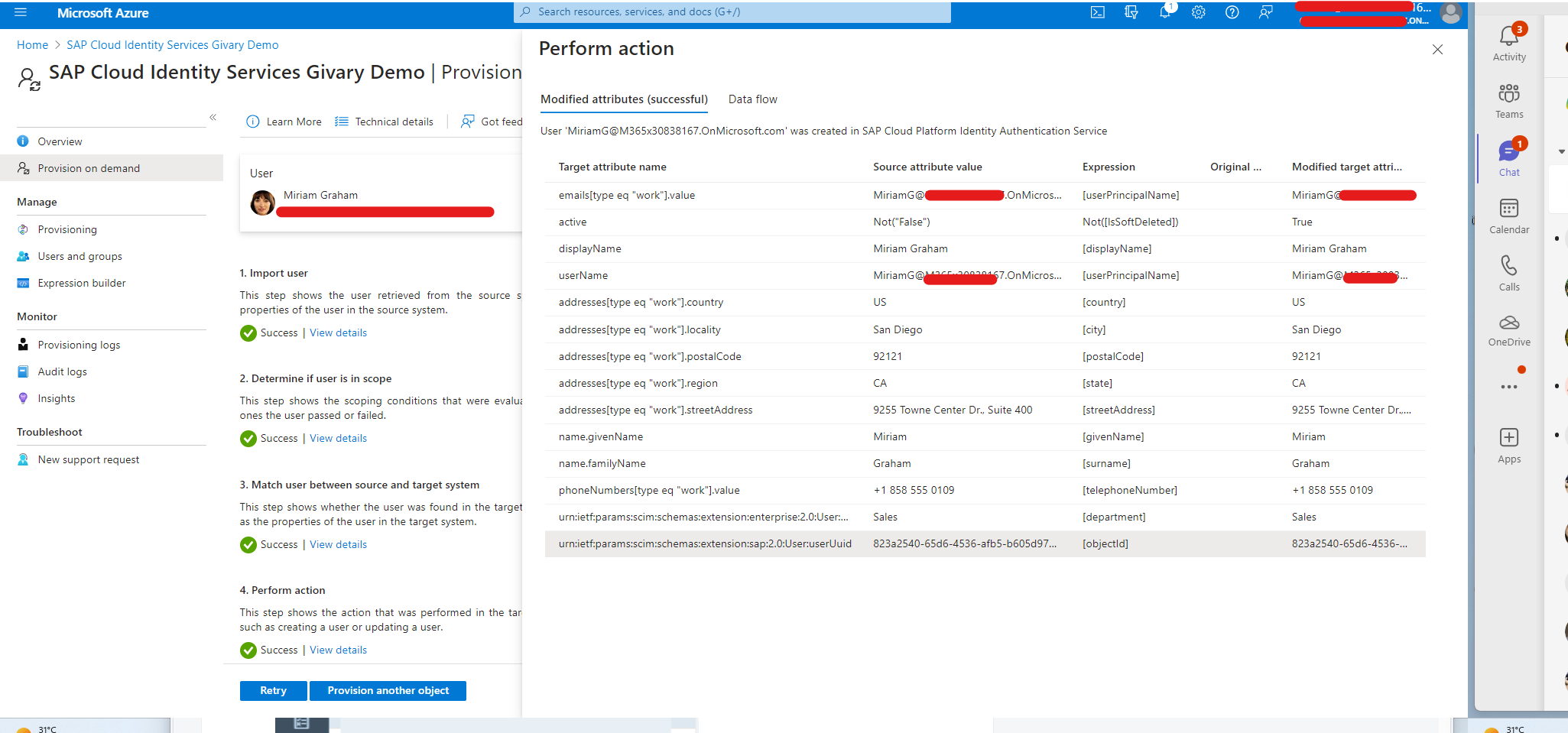1568x733 pixels.
Task: View details for Match user step
Action: point(338,544)
